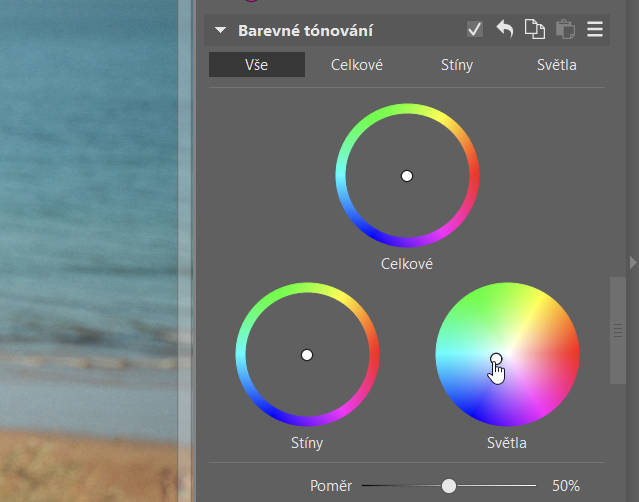This screenshot has width=639, height=502.
Task: Select the Vše tab
Action: [x=257, y=65]
